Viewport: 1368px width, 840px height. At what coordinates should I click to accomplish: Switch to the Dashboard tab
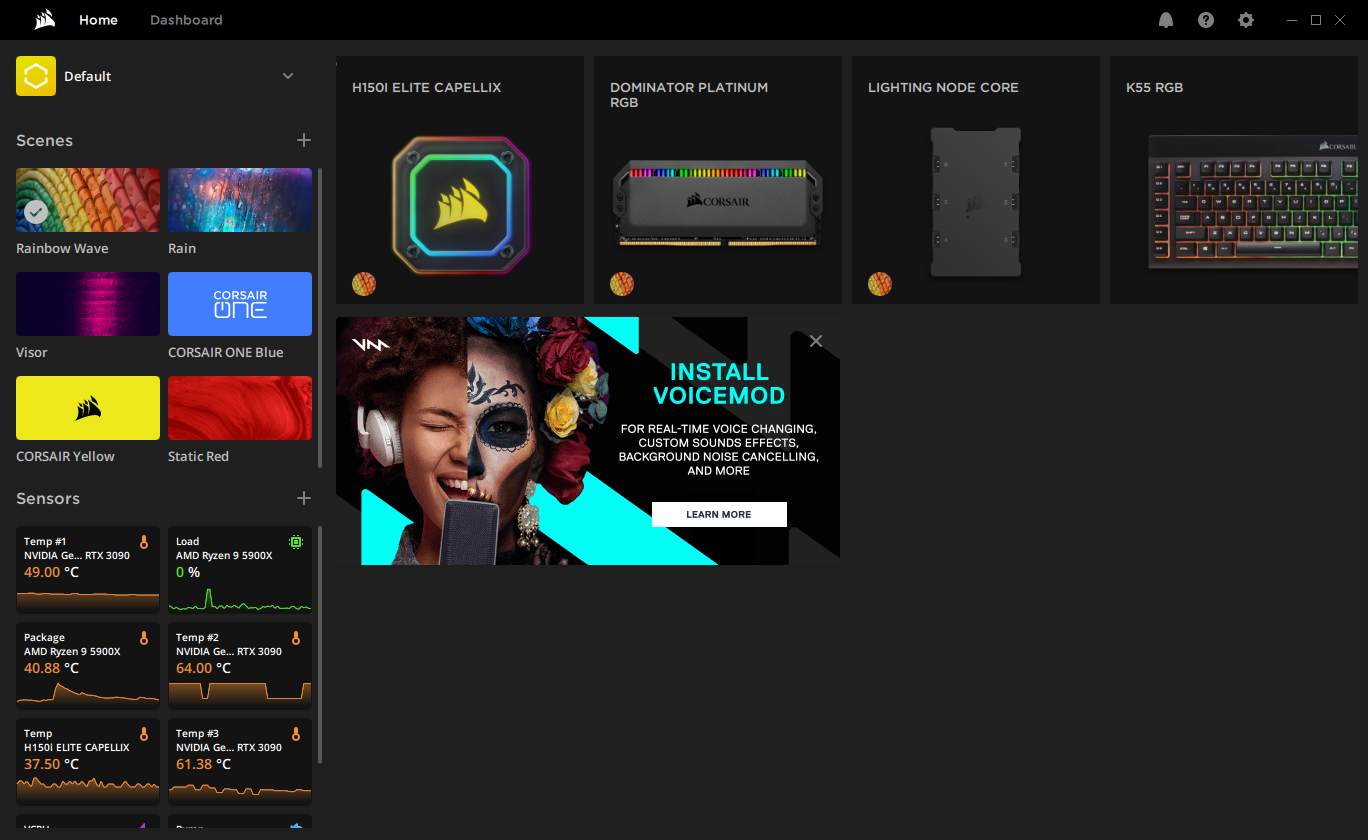coord(186,20)
